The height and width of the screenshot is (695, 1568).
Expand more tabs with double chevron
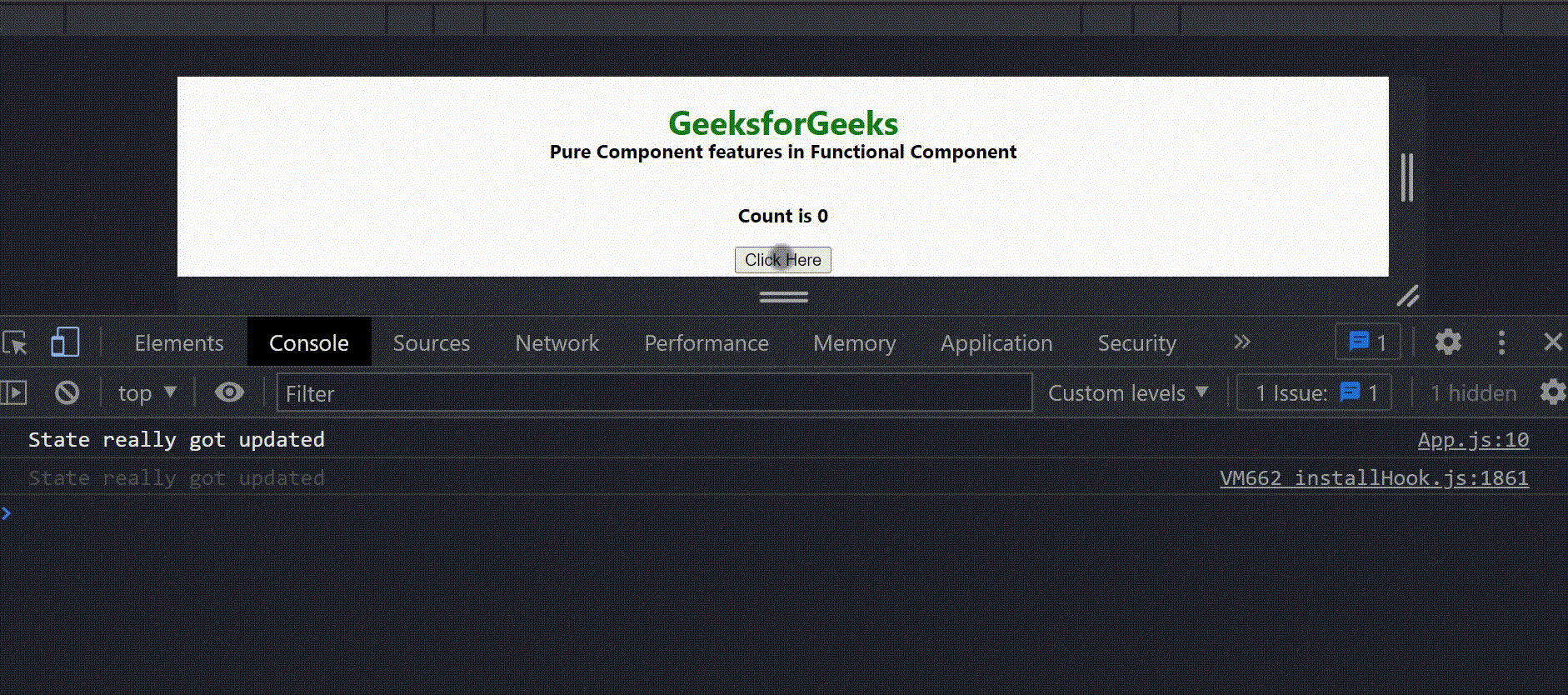tap(1241, 342)
